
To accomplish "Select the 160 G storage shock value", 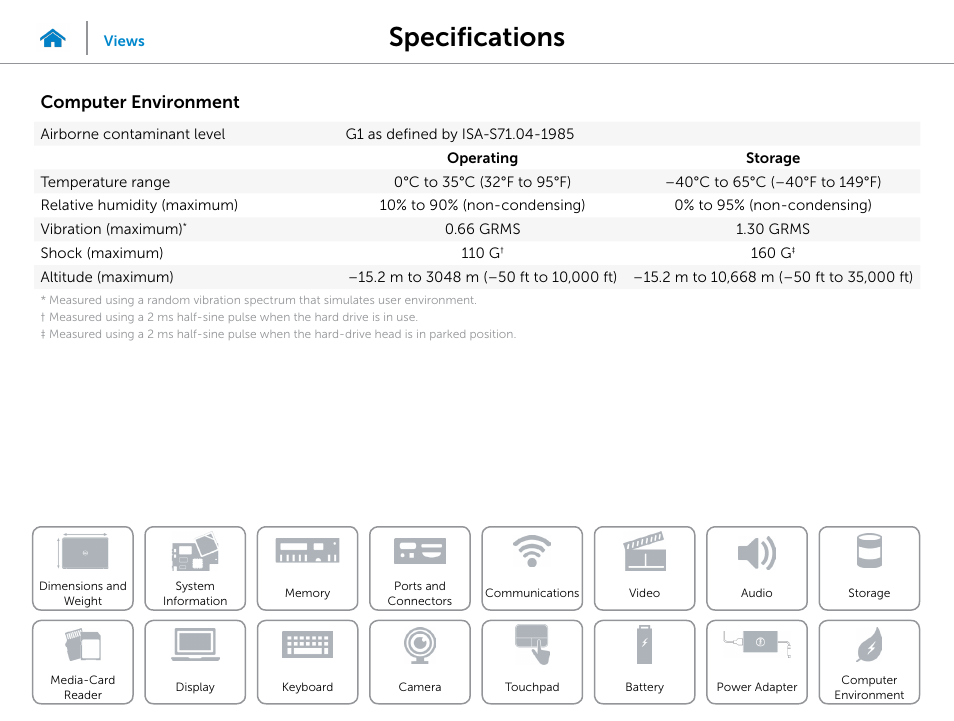I will (x=773, y=253).
